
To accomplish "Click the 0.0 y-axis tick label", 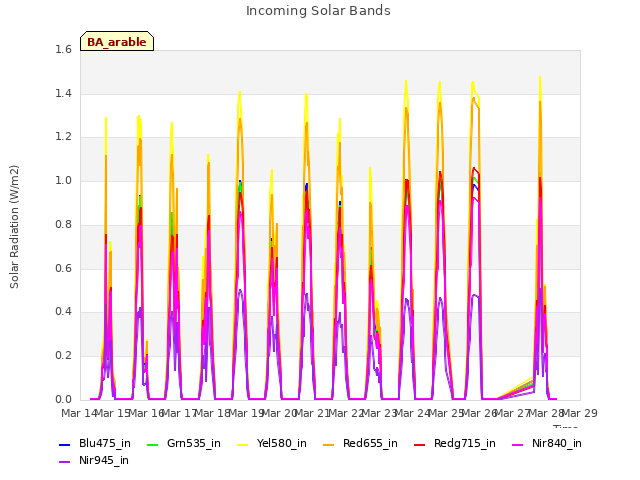I will (63, 399).
